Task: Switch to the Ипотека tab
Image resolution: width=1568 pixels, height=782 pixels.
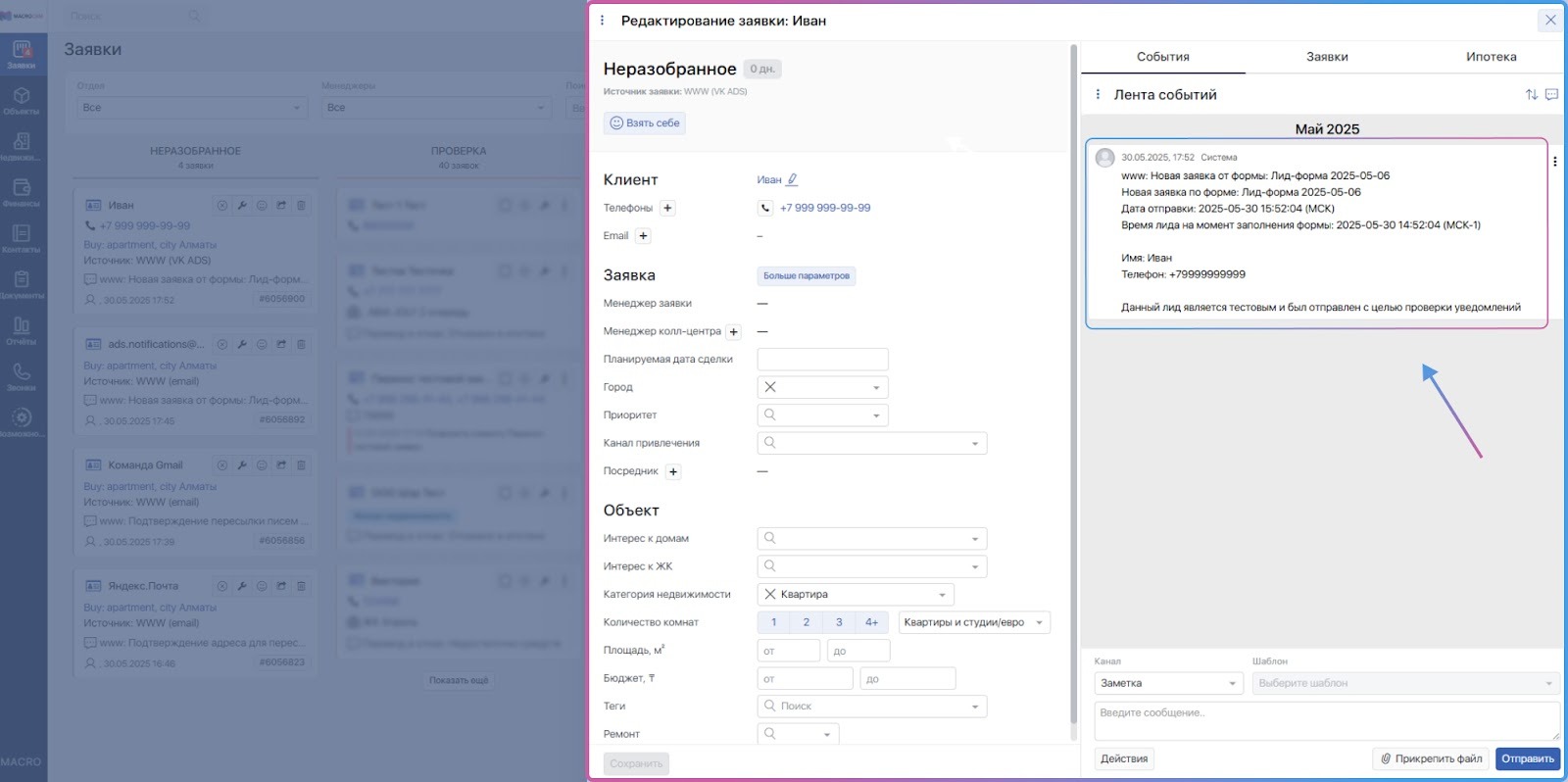Action: click(1491, 57)
